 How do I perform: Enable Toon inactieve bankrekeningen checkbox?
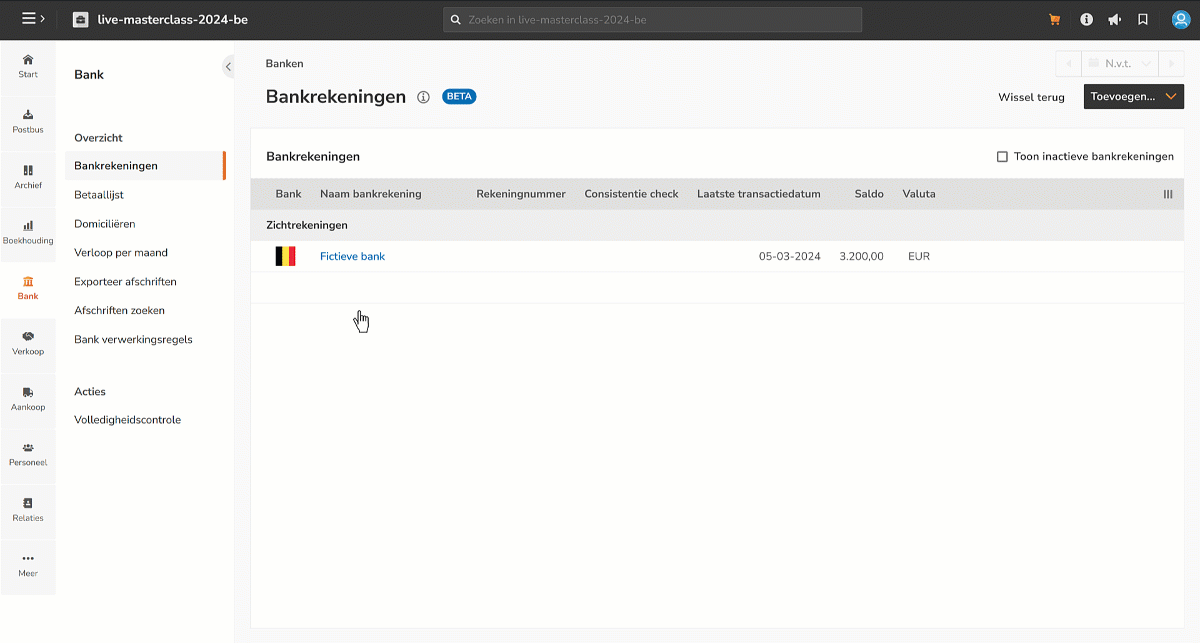point(1002,157)
